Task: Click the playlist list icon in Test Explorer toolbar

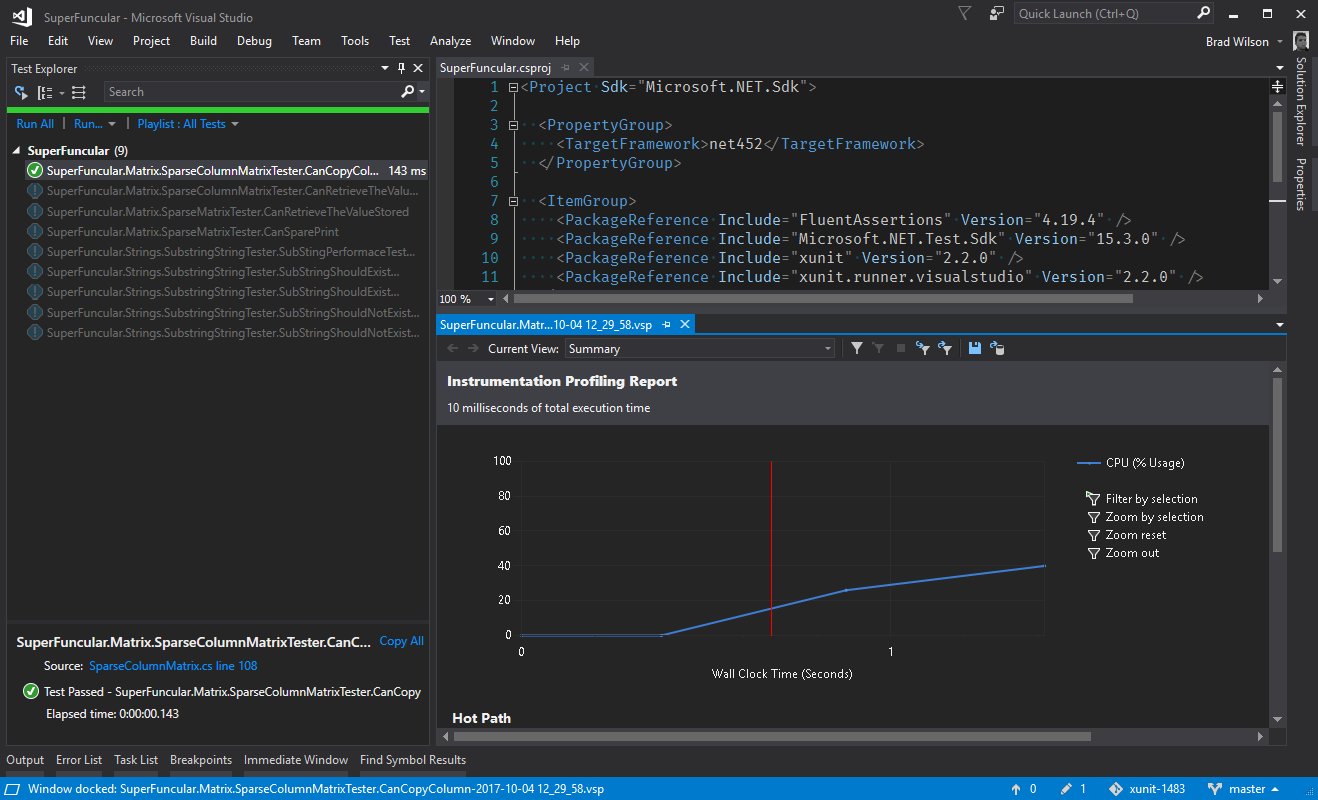Action: point(79,92)
